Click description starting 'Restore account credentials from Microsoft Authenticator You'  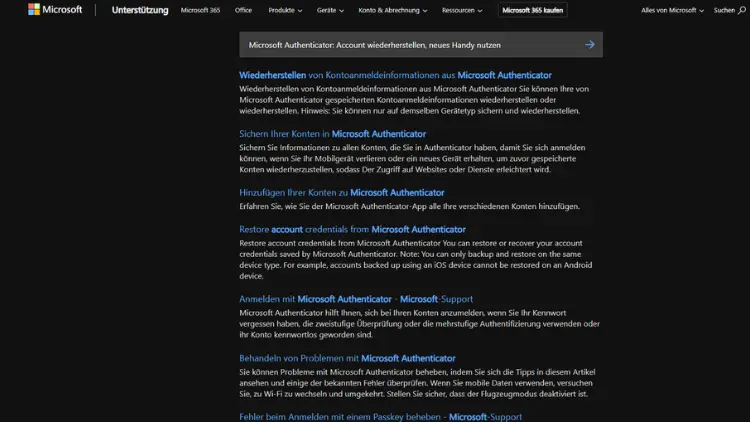point(416,259)
